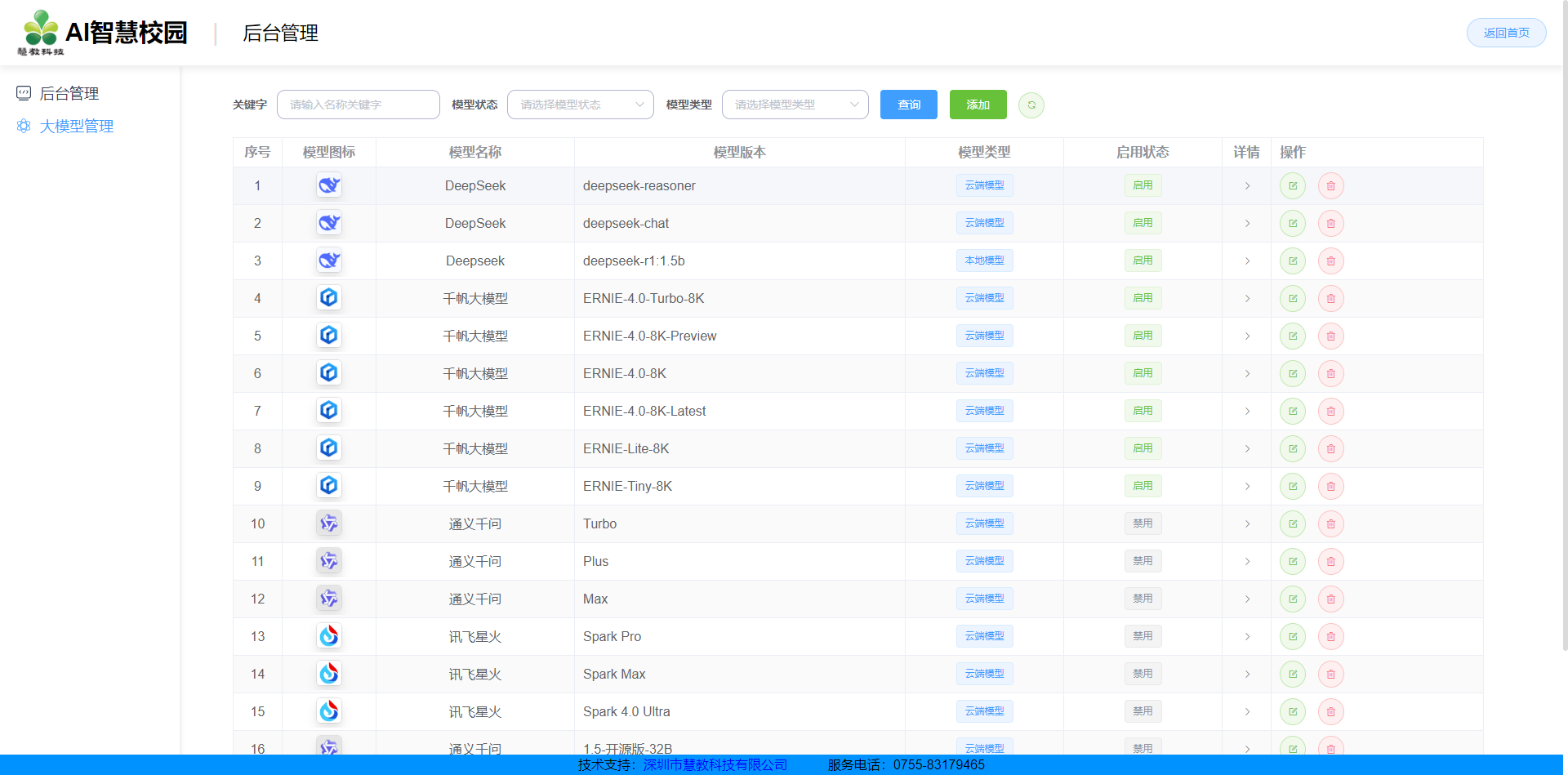Expand details for deepseek-chat row

pyautogui.click(x=1247, y=223)
